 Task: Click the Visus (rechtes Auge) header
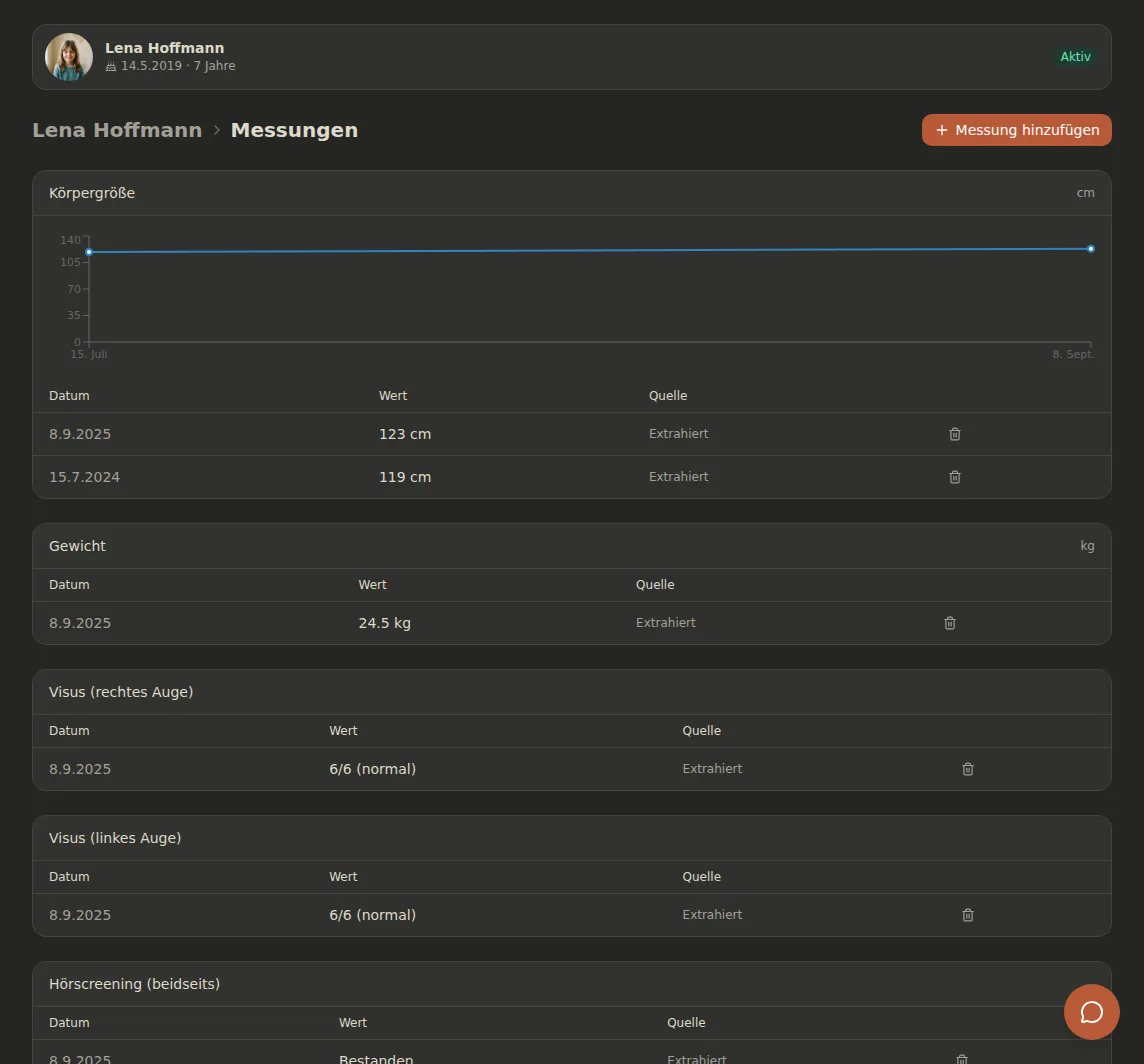point(121,692)
